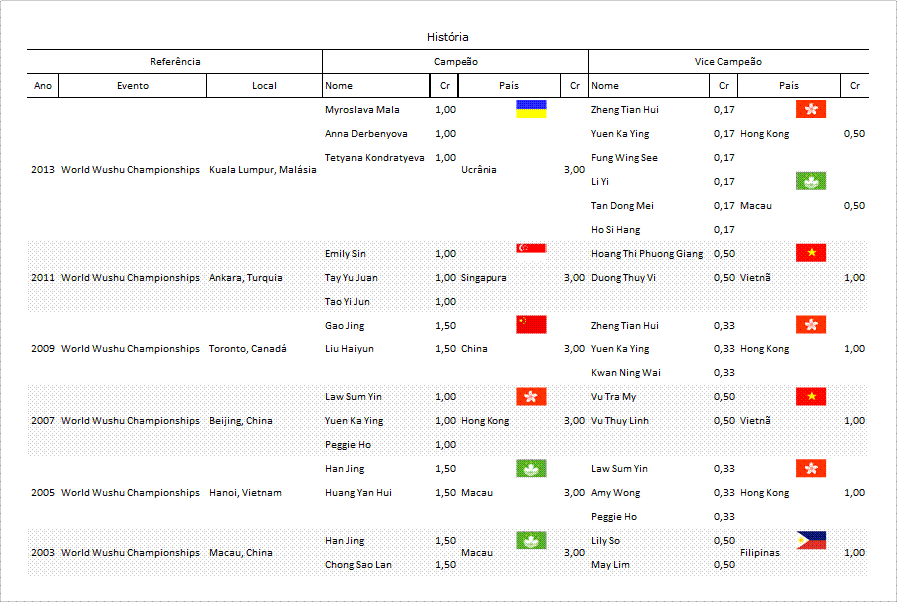Image resolution: width=897 pixels, height=603 pixels.
Task: Select the Vice Campeão group header
Action: click(728, 62)
